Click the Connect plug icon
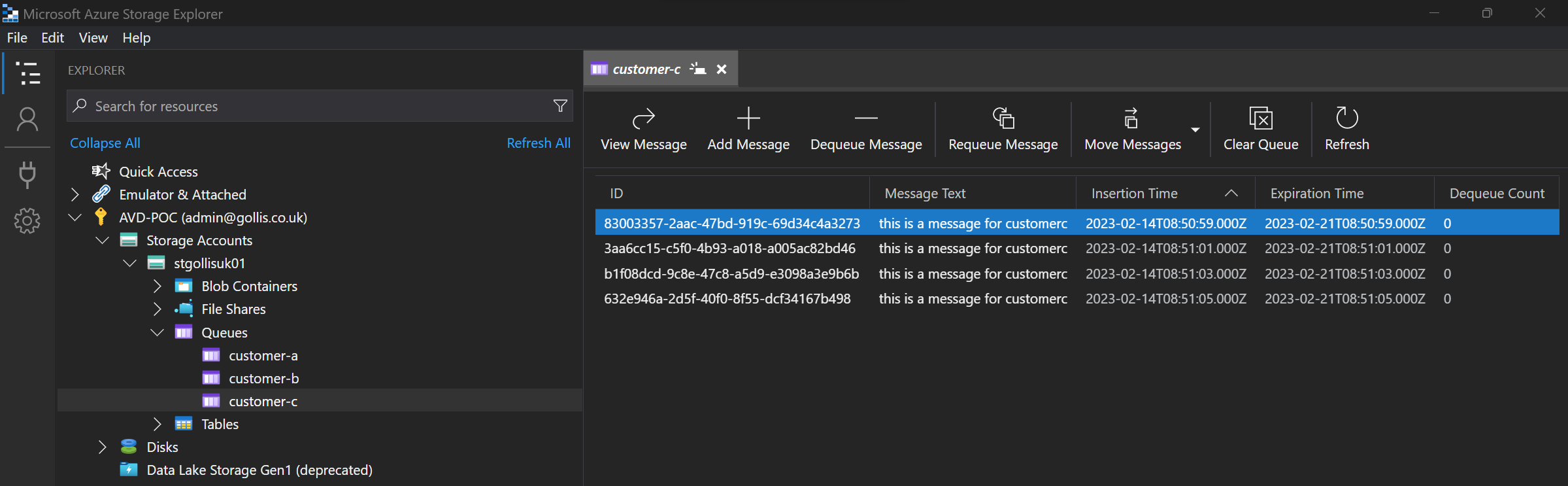 pyautogui.click(x=27, y=174)
